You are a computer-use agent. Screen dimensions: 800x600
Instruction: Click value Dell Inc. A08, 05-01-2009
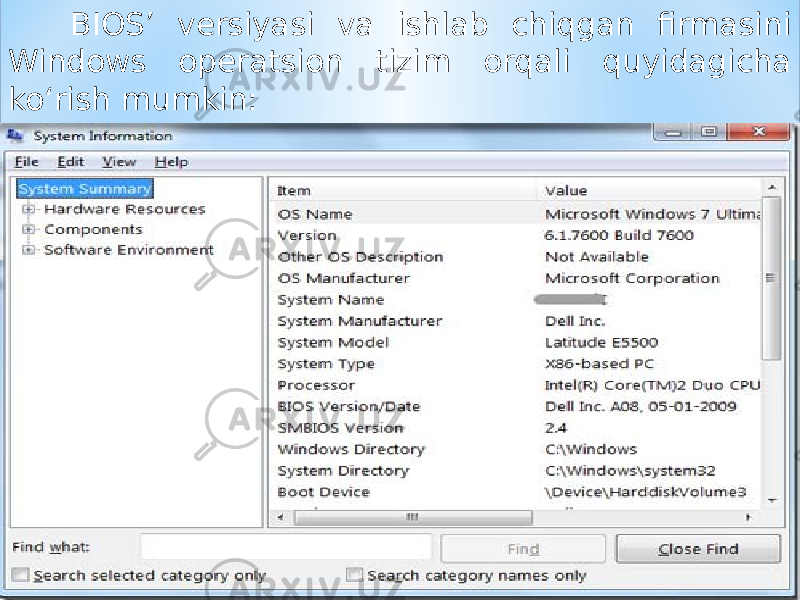(641, 407)
